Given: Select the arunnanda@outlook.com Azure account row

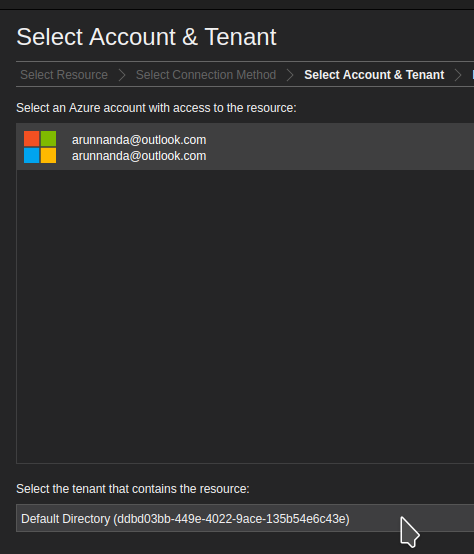Looking at the screenshot, I should pos(245,147).
